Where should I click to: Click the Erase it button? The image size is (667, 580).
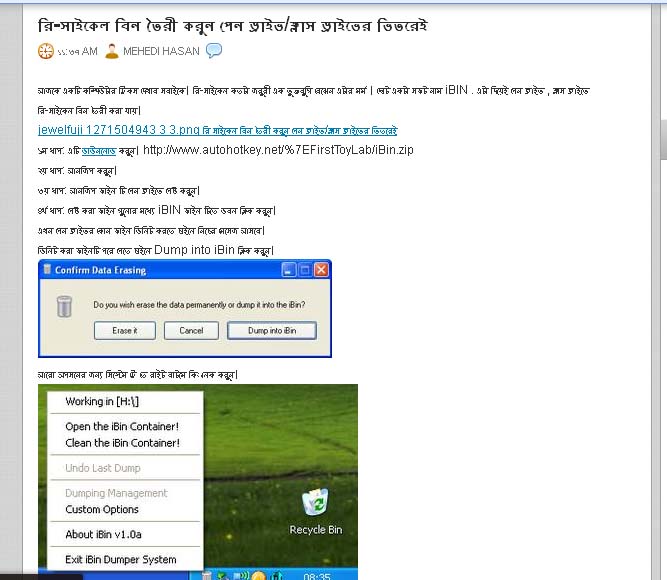tap(125, 331)
